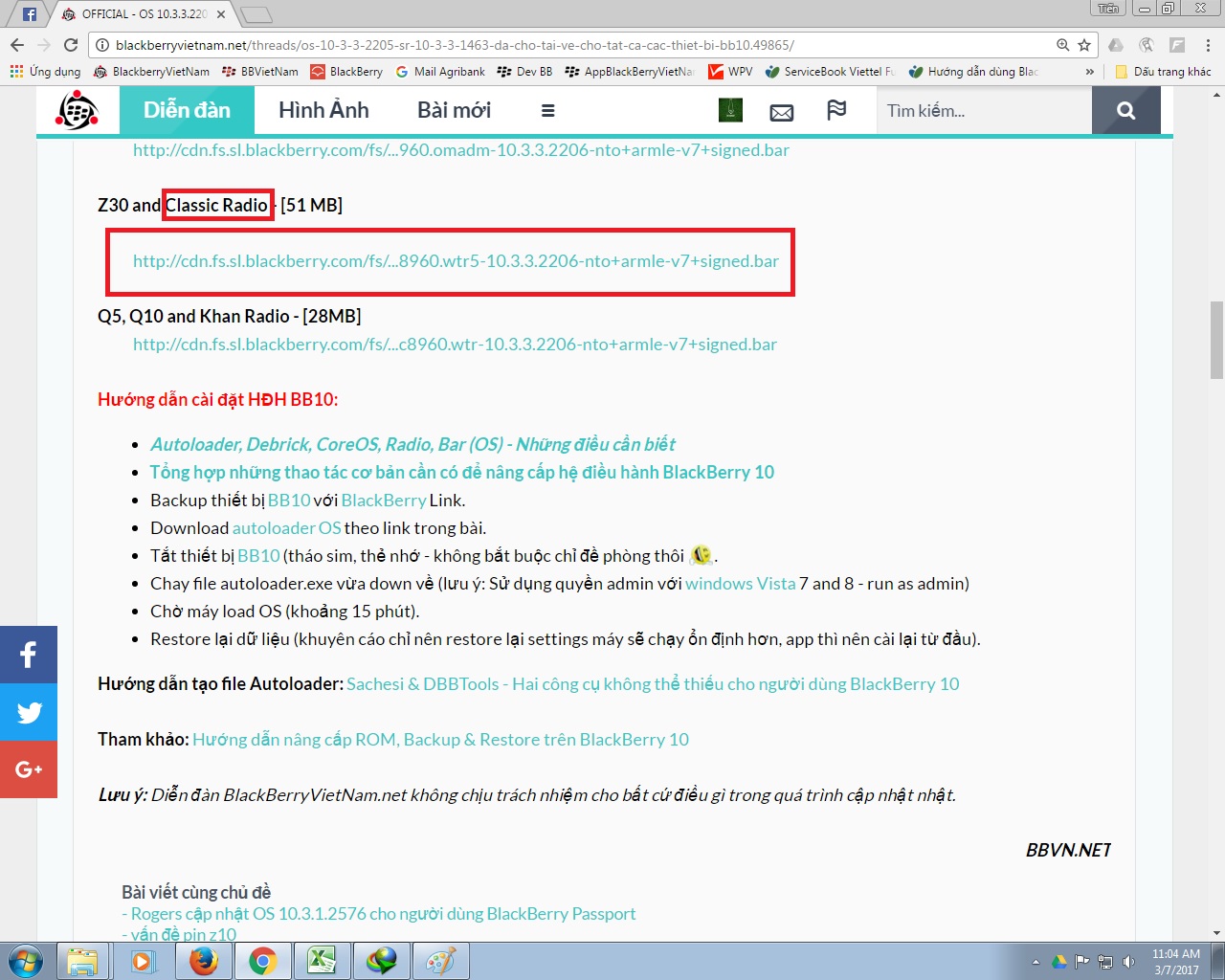Open Chrome's three-dot menu
This screenshot has height=980, width=1225.
tap(1208, 45)
